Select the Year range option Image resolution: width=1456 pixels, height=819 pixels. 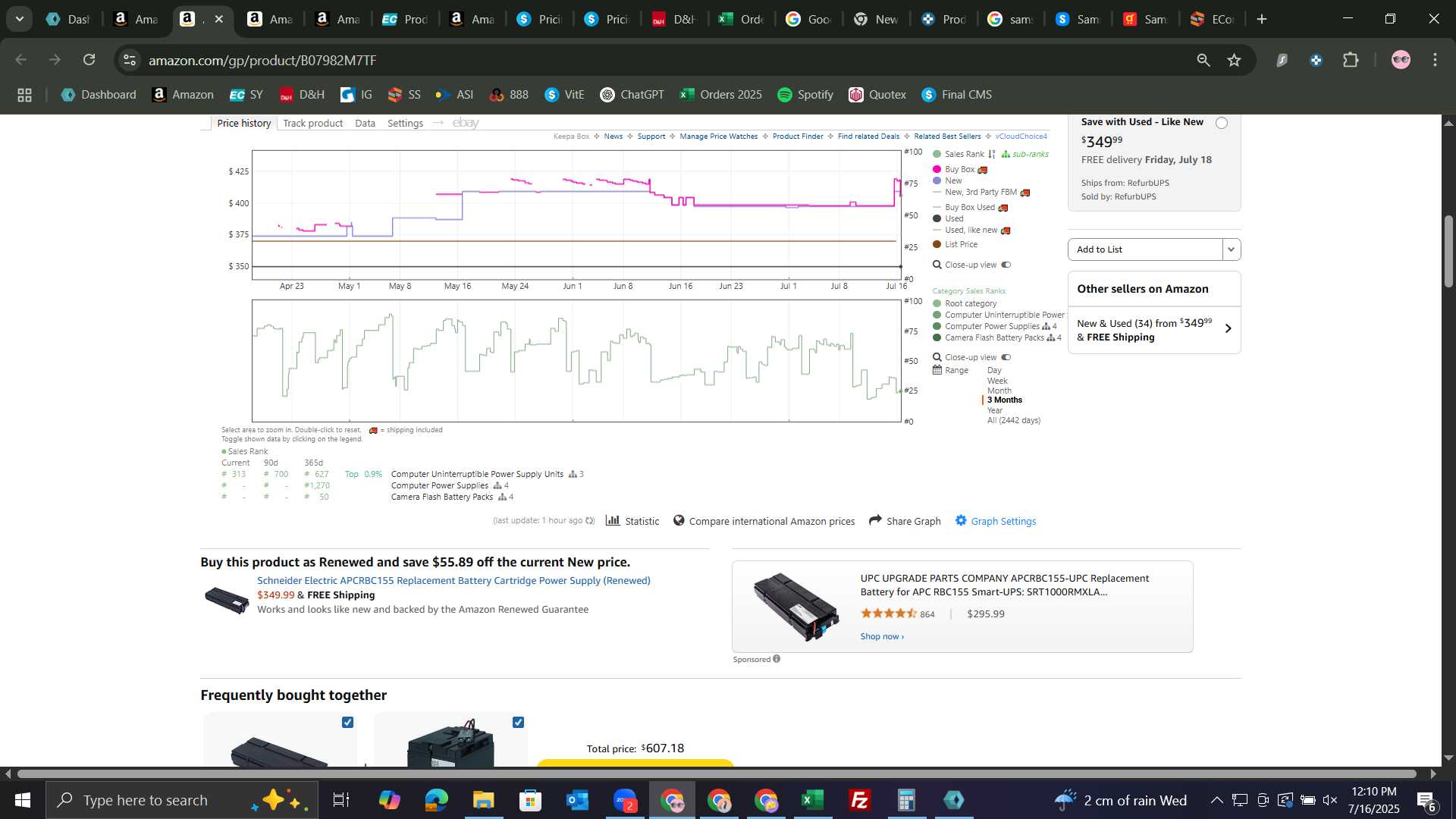pyautogui.click(x=994, y=410)
